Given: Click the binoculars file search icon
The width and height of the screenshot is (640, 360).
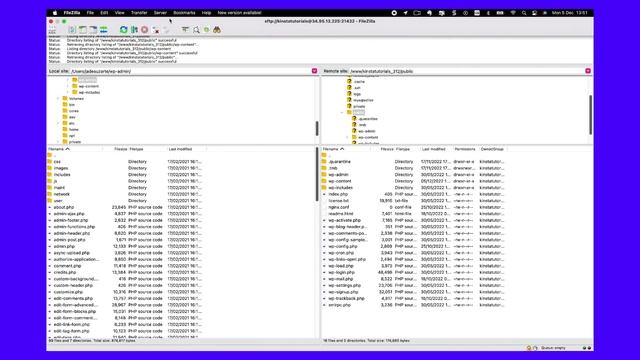Looking at the screenshot, I should 217,30.
